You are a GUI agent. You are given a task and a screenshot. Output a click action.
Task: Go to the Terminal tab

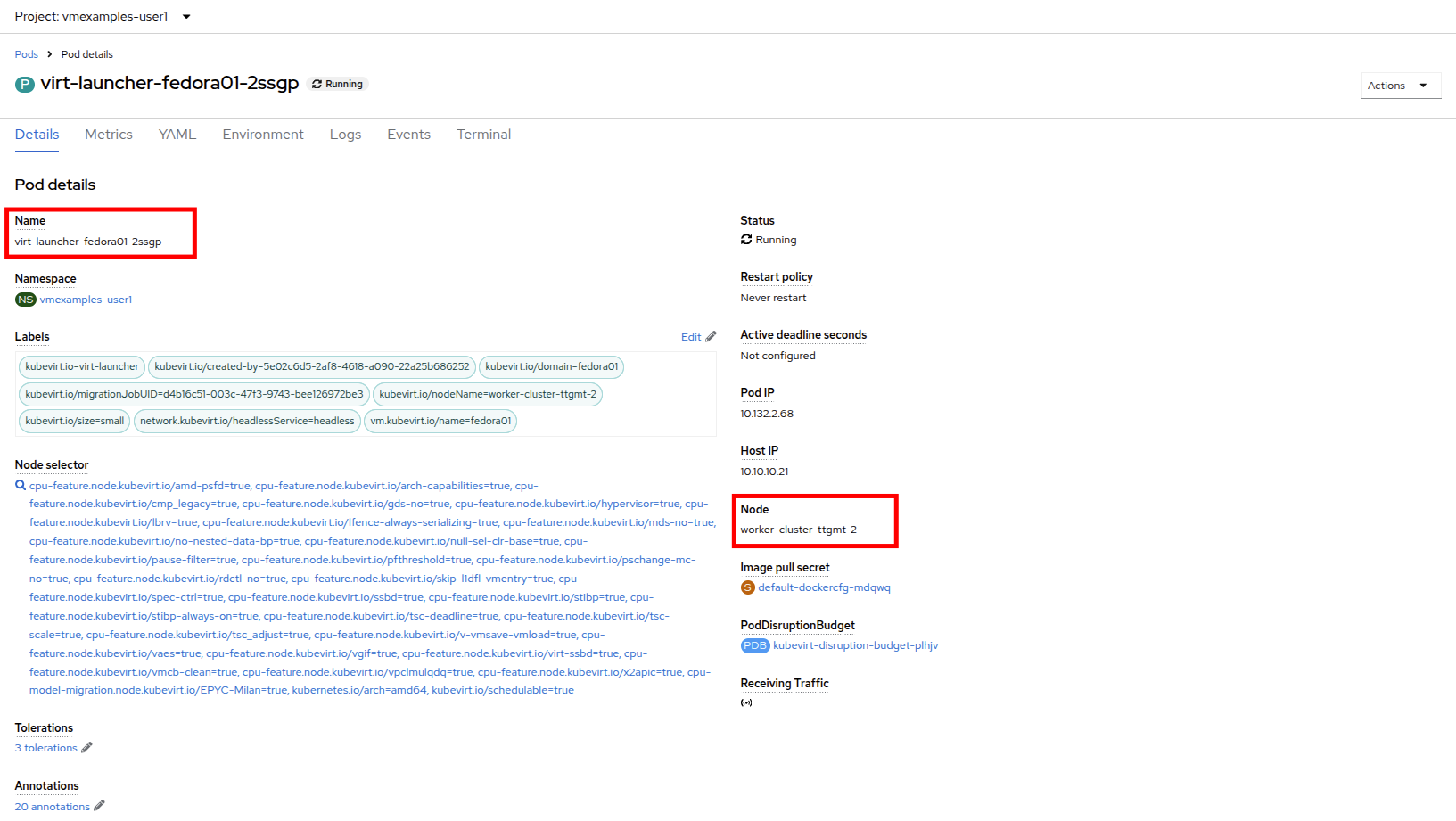(x=483, y=135)
